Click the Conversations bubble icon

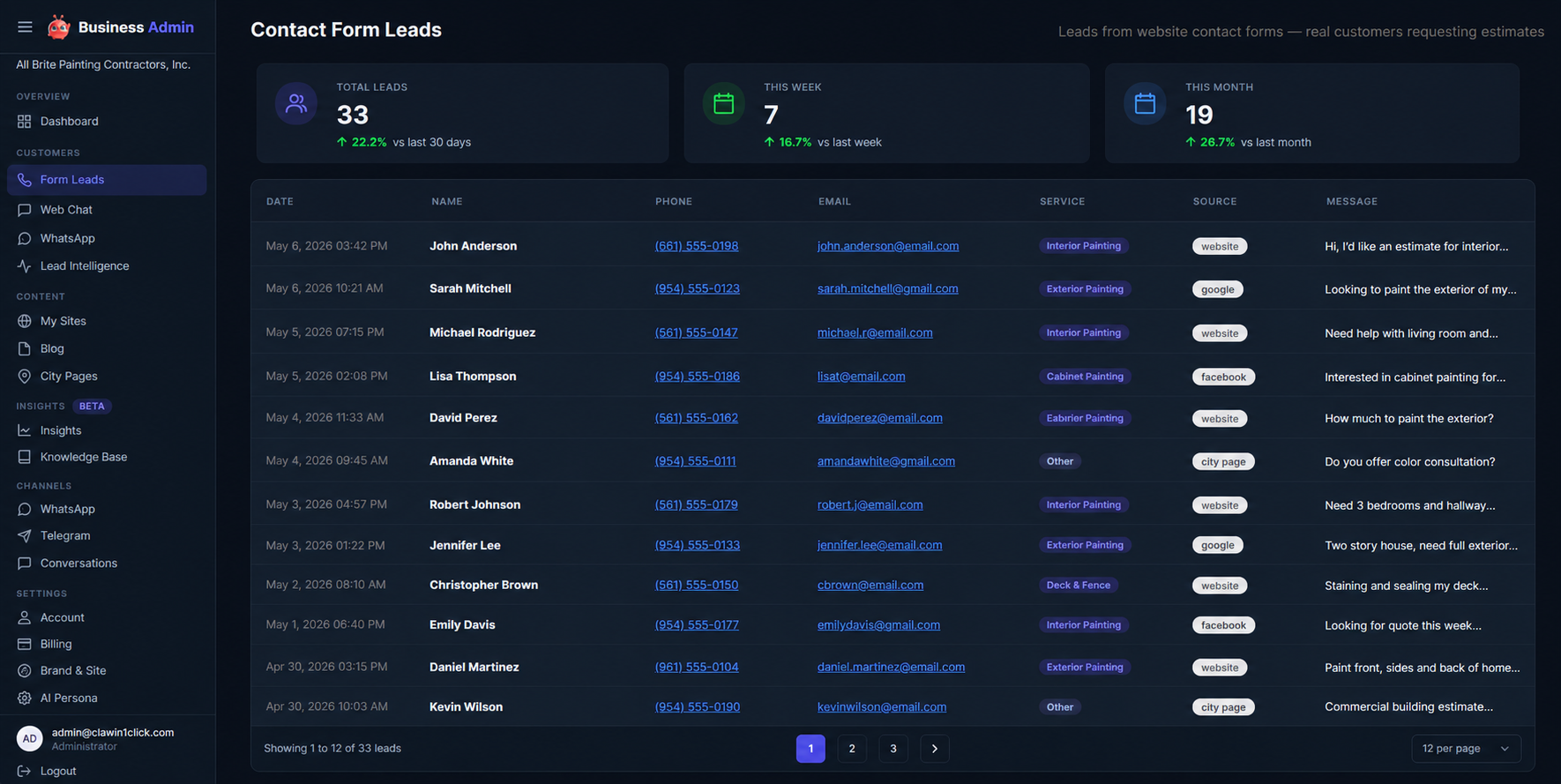point(24,564)
